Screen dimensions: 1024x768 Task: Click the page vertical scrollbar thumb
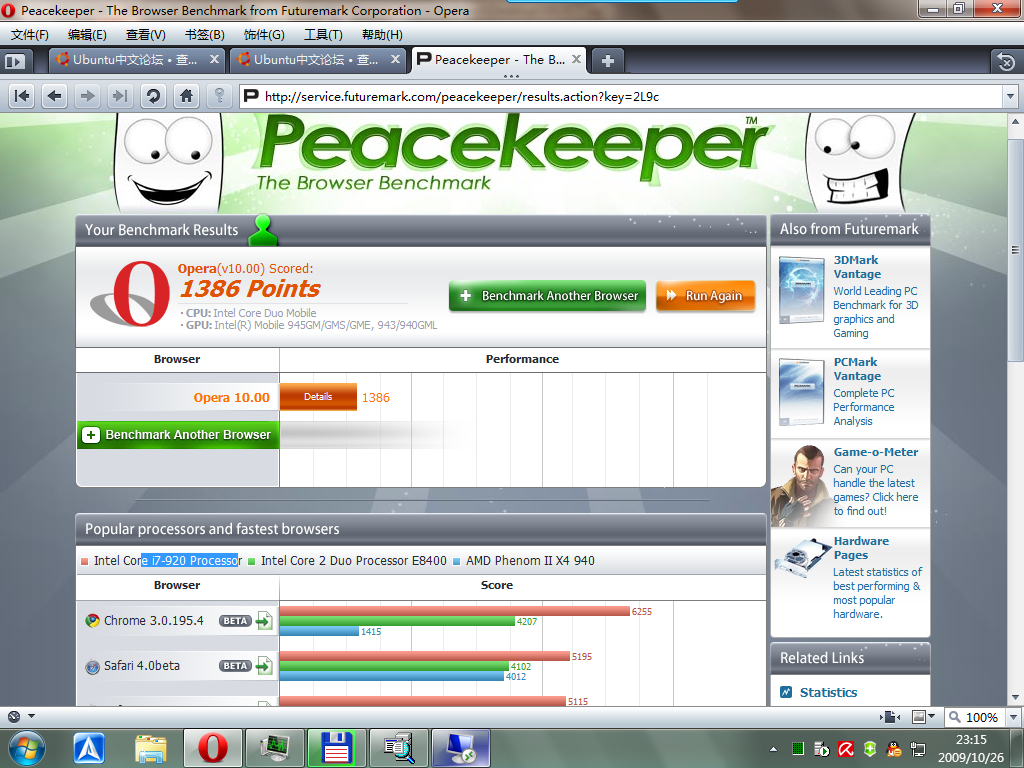1016,250
